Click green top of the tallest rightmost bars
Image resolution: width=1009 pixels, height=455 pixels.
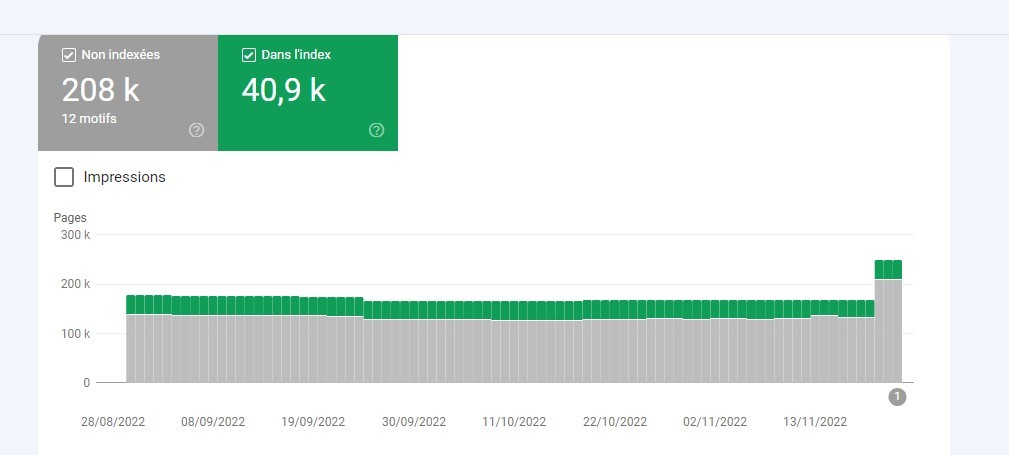888,269
